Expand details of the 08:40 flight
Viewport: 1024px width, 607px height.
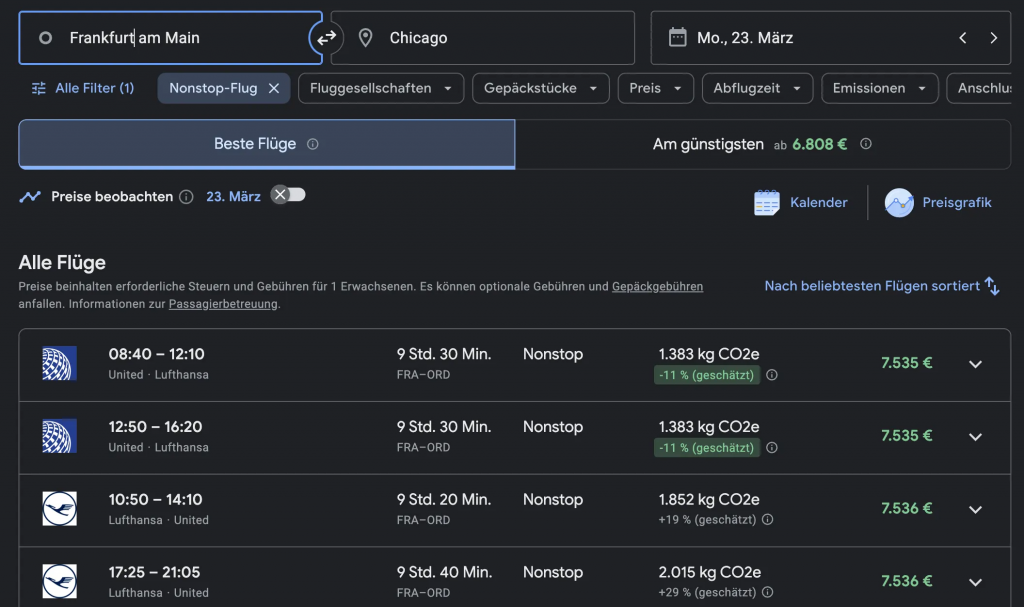click(975, 364)
